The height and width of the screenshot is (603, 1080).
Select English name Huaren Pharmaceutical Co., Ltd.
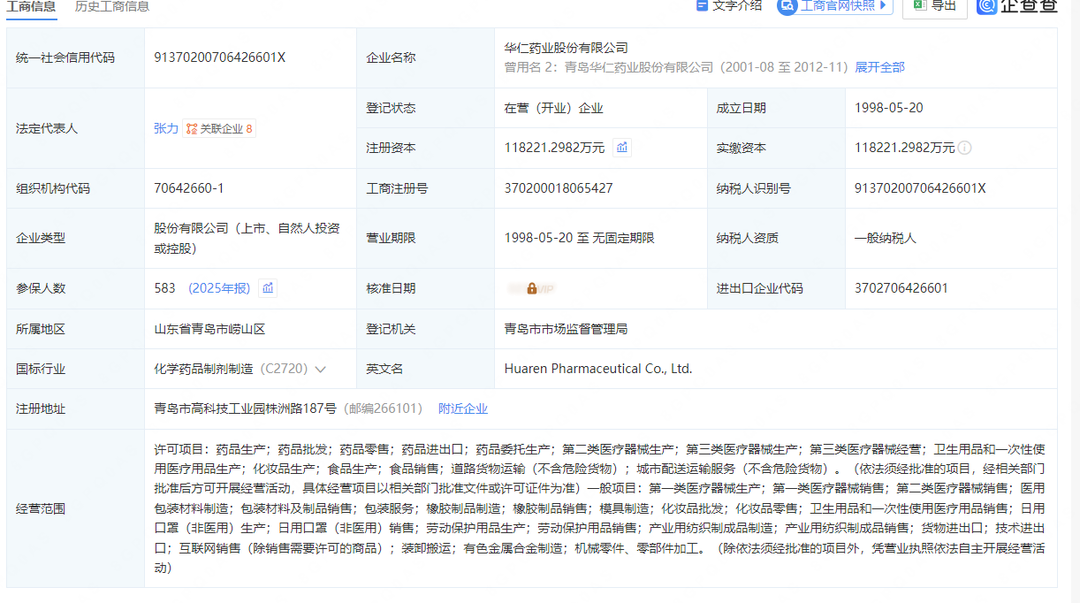tap(598, 369)
